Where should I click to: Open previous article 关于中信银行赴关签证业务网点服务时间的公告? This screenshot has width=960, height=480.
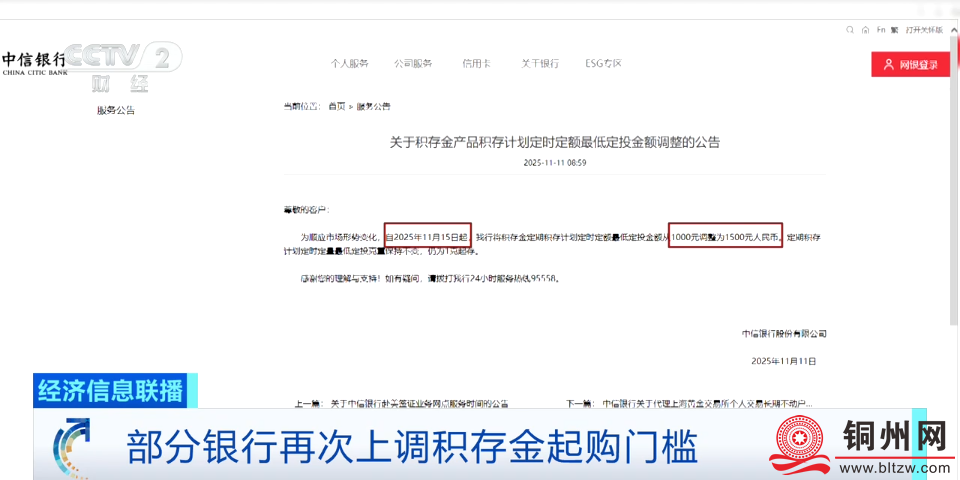click(x=419, y=404)
